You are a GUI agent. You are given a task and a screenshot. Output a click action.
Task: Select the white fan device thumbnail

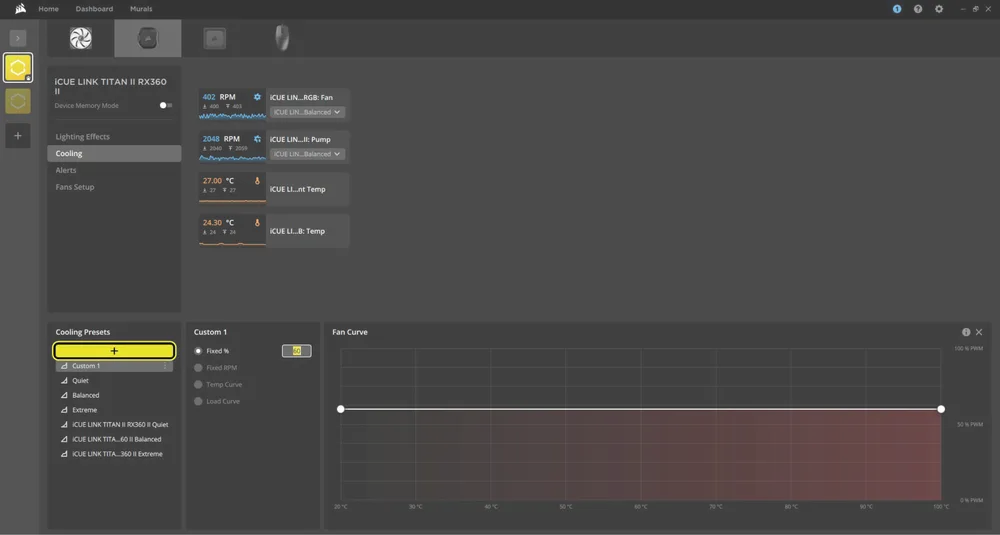click(81, 38)
